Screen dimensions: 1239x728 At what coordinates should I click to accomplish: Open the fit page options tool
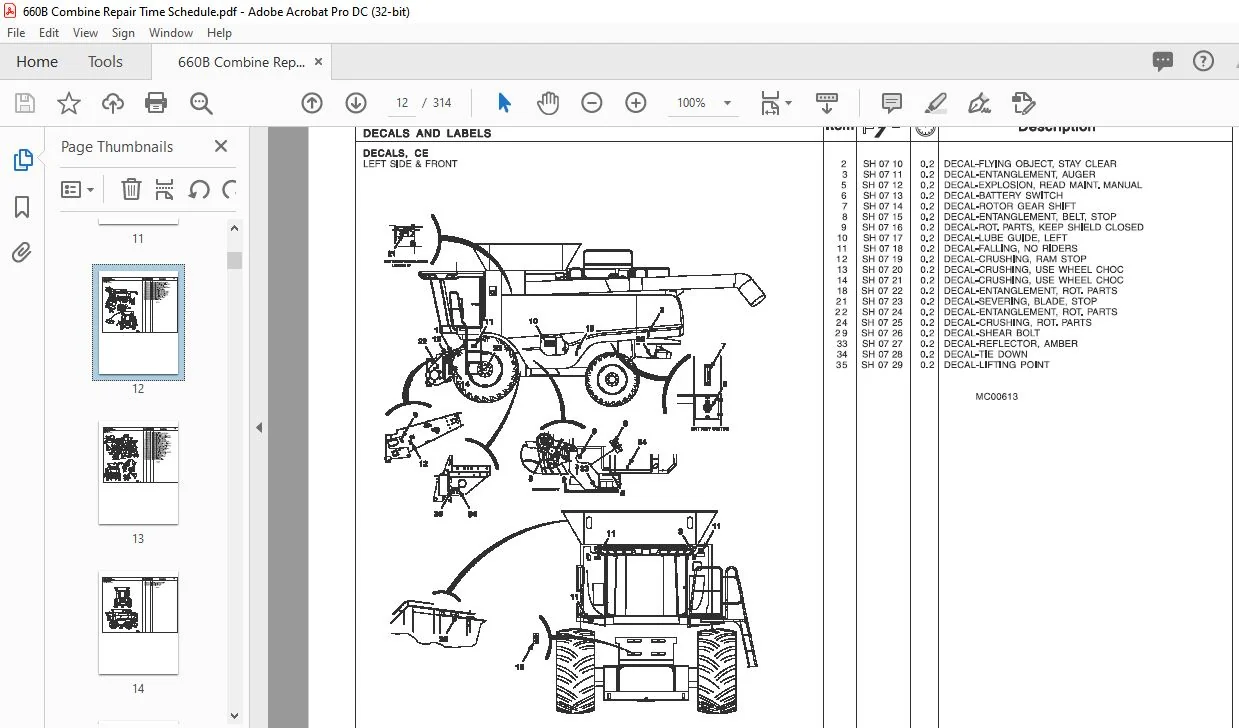[775, 103]
